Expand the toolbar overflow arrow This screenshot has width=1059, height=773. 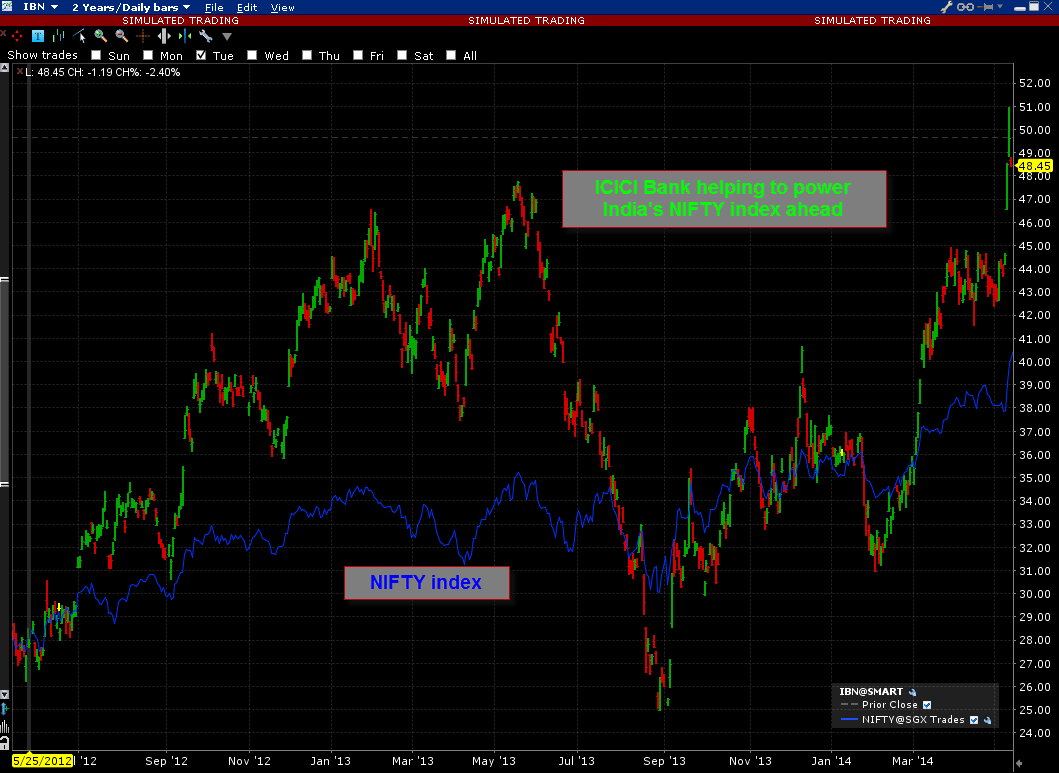coord(227,37)
